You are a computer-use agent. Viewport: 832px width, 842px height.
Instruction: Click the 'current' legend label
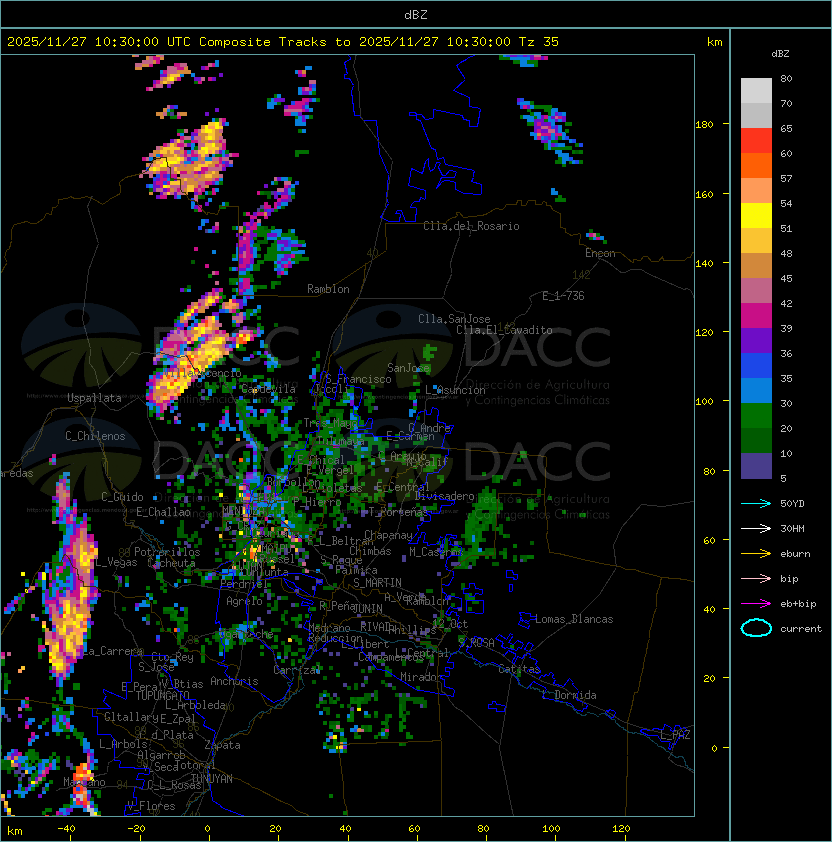[x=801, y=629]
